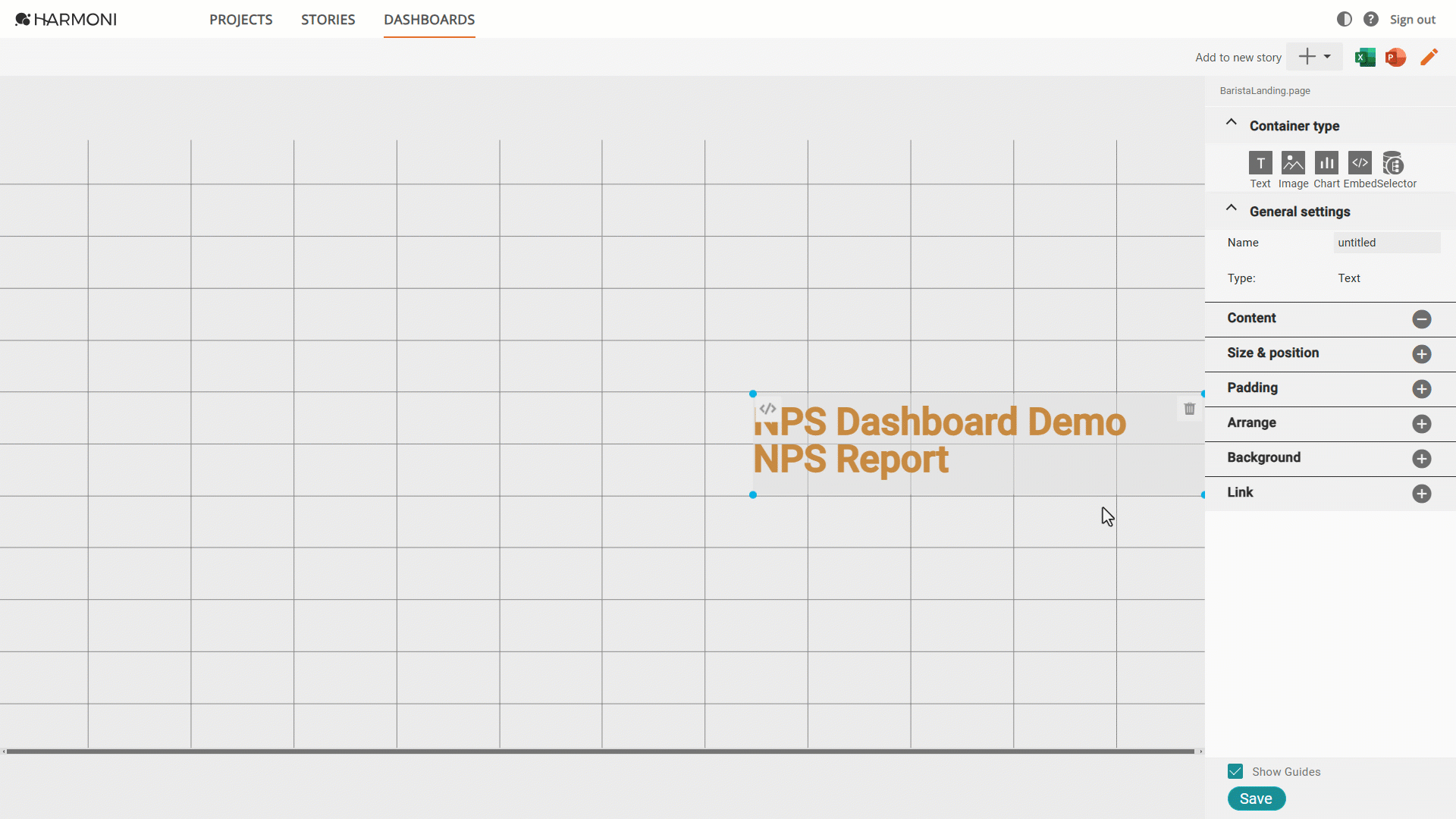The width and height of the screenshot is (1456, 819).
Task: Click the top-left resize handle dot
Action: click(x=753, y=394)
